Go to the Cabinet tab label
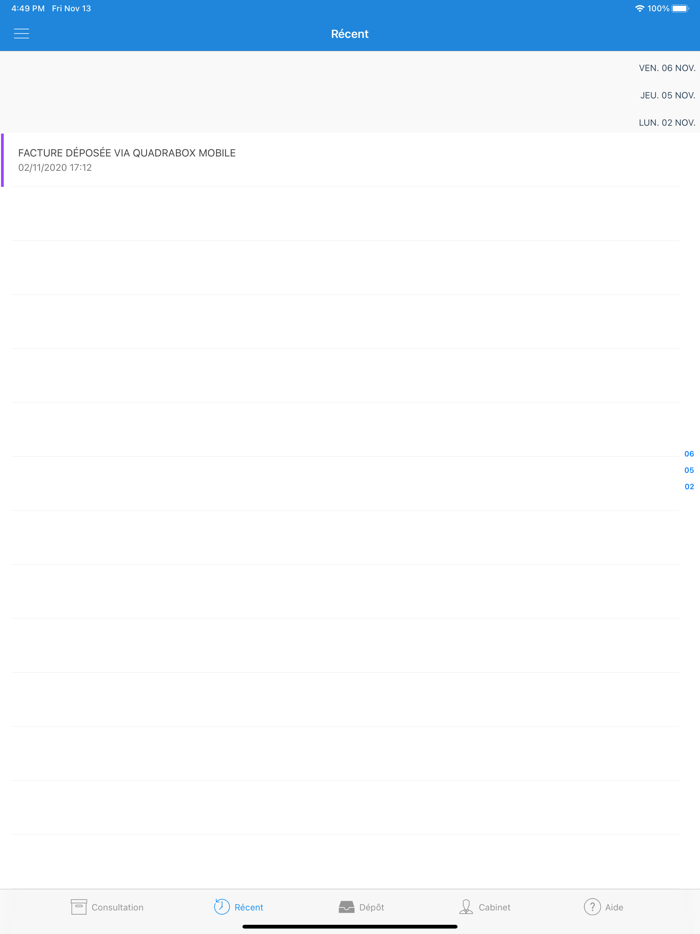Image resolution: width=700 pixels, height=934 pixels. pyautogui.click(x=494, y=907)
